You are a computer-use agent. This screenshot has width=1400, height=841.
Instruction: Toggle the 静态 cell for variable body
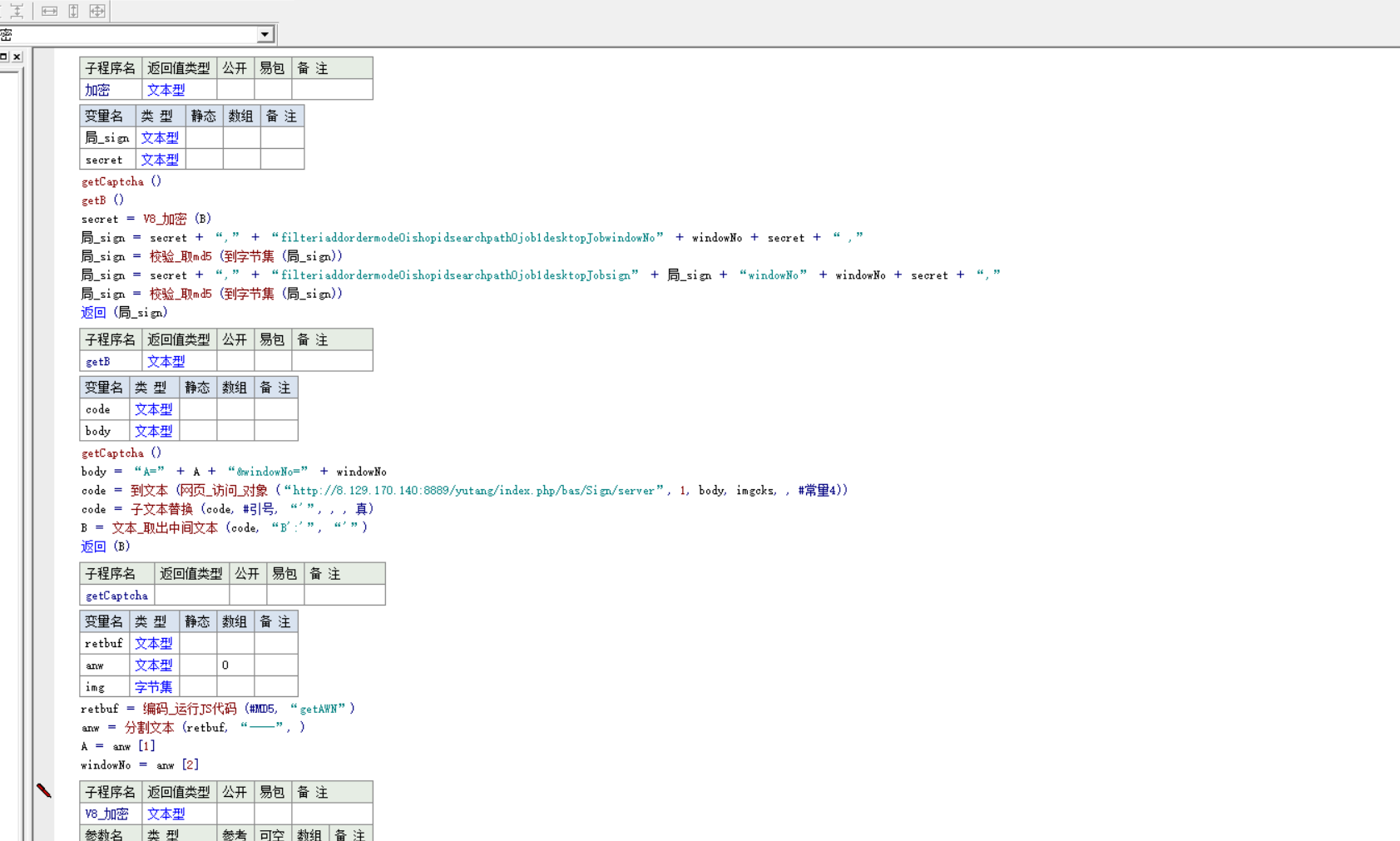click(x=198, y=431)
